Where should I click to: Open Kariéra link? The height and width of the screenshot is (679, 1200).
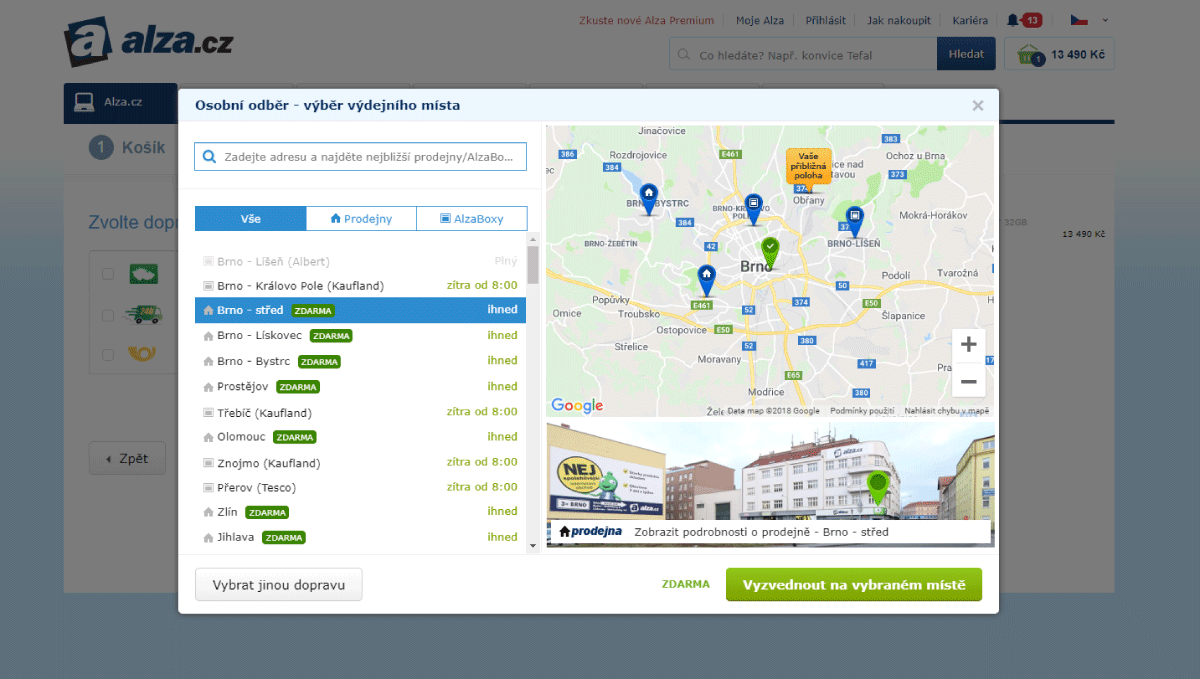[x=970, y=20]
